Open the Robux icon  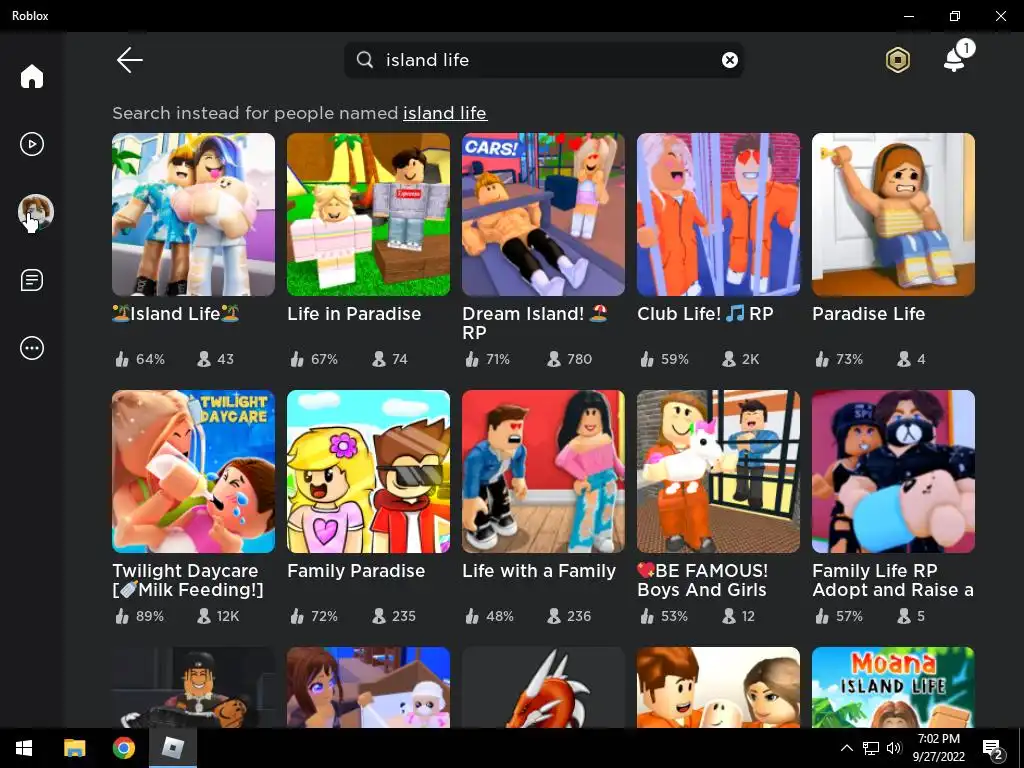[897, 60]
